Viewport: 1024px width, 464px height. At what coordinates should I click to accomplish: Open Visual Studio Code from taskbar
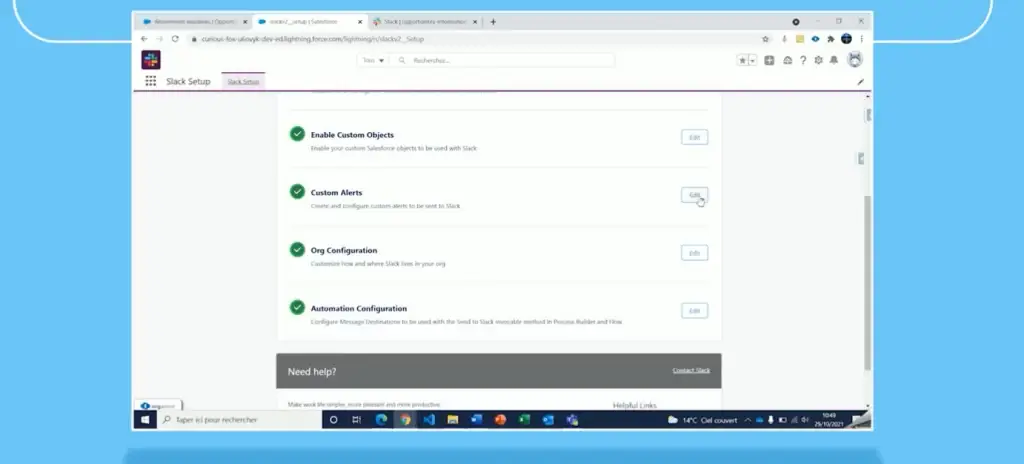(x=428, y=420)
